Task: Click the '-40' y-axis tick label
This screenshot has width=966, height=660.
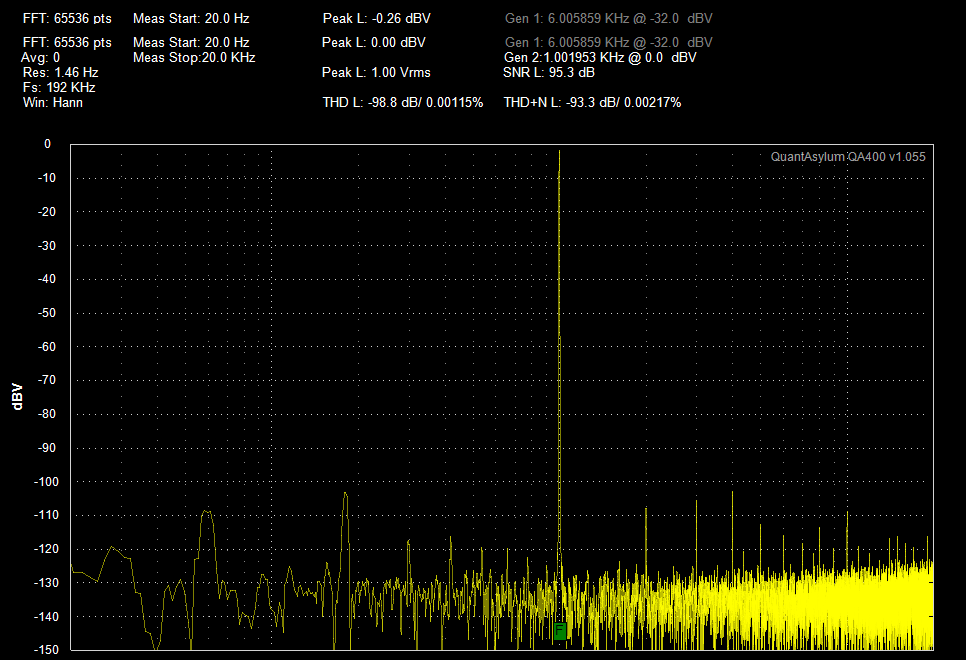Action: [x=47, y=279]
